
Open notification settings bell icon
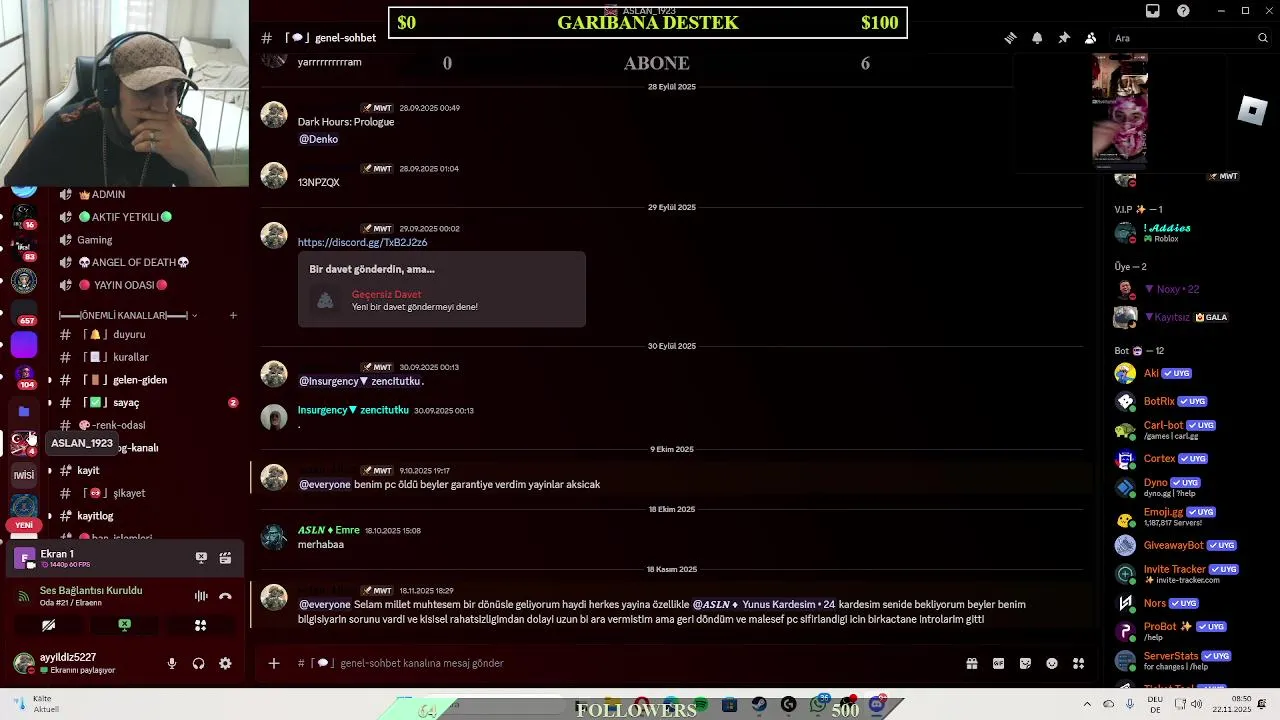click(1037, 38)
